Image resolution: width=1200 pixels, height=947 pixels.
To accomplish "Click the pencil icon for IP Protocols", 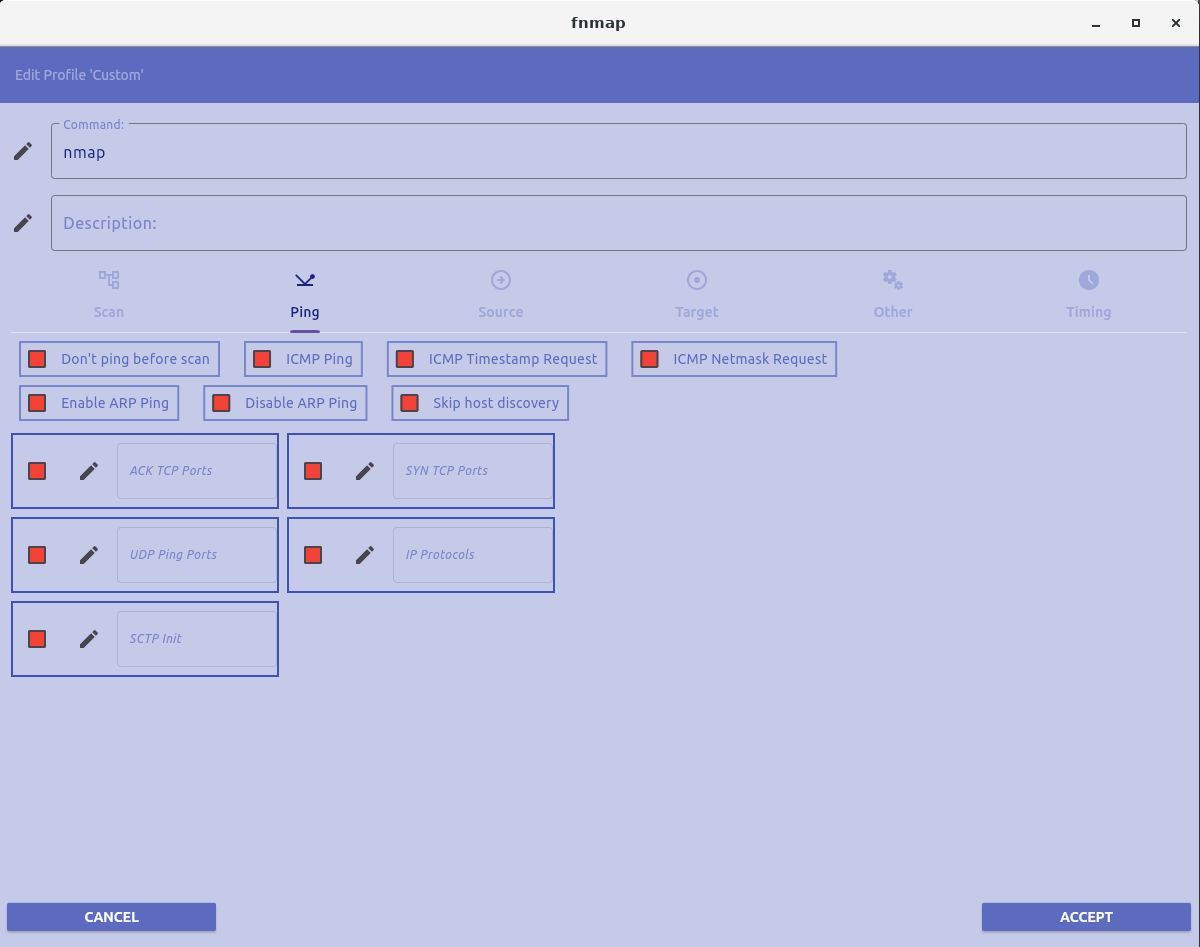I will (365, 555).
